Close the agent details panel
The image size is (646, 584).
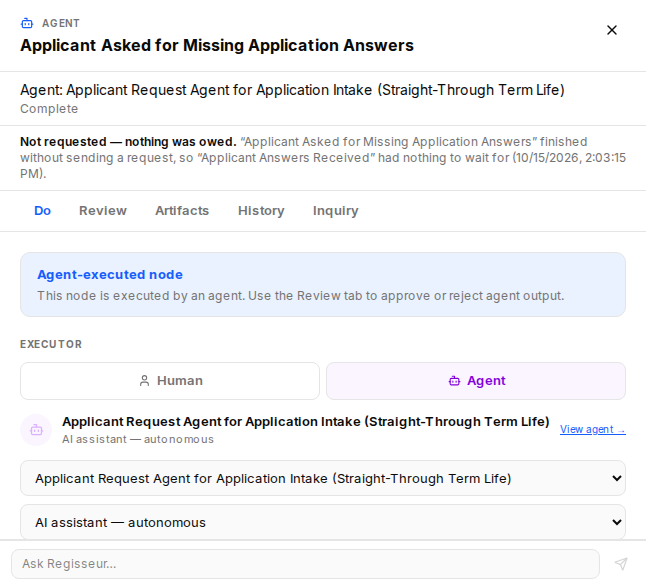coord(611,30)
